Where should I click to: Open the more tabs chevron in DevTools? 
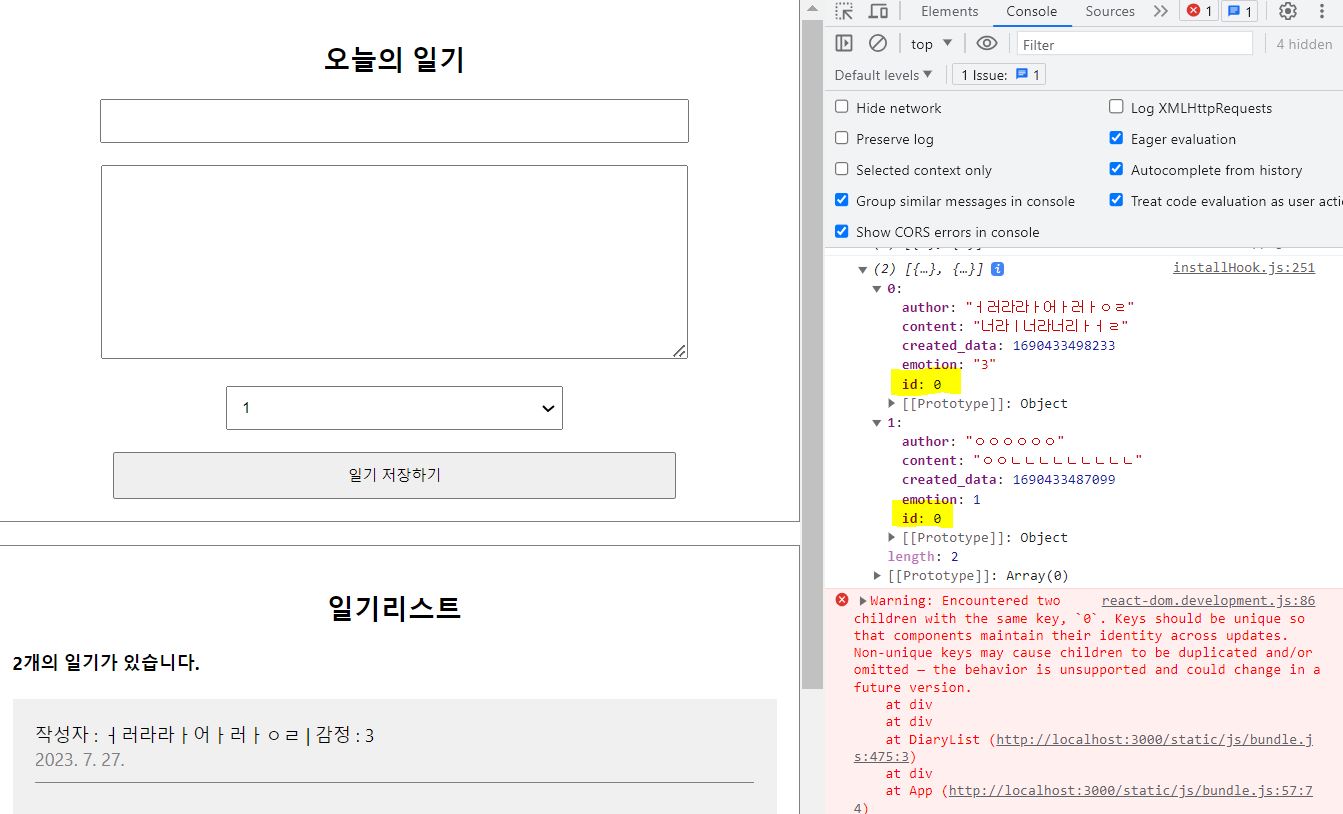pos(1160,11)
